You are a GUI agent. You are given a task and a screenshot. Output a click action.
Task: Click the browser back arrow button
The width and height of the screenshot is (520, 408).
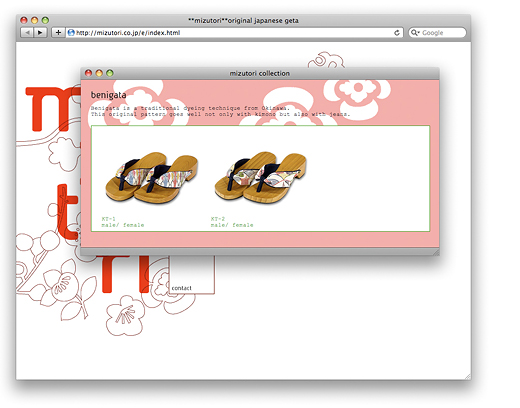(x=27, y=33)
